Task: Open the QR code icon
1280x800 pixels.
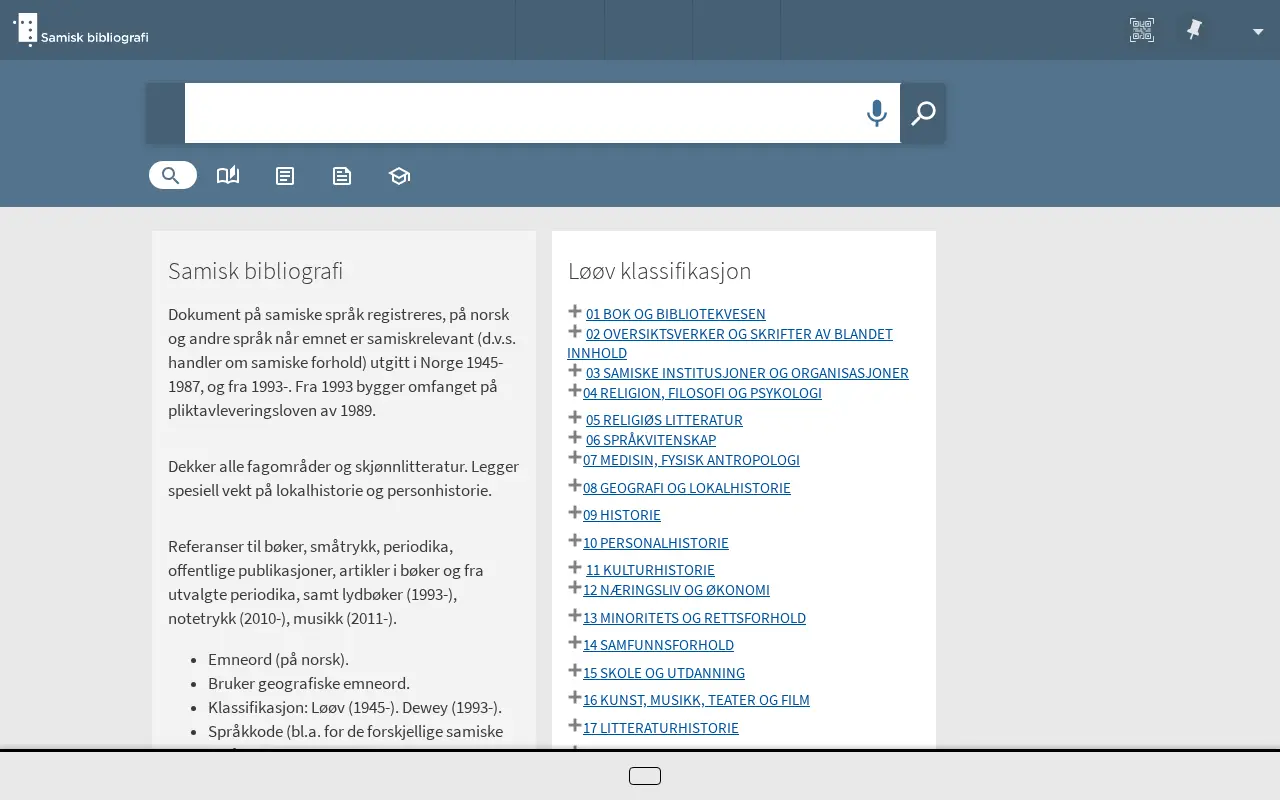Action: tap(1141, 30)
